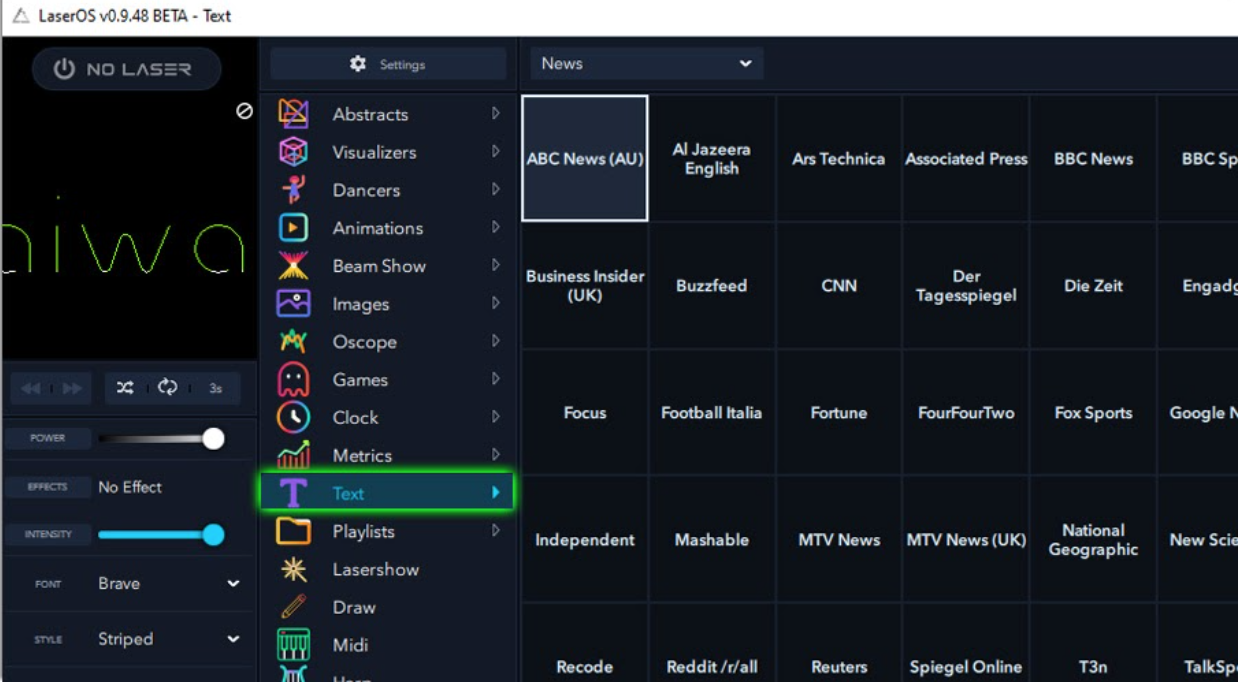Click the LaserOS logo in title bar
The image size is (1238, 684).
click(x=20, y=16)
